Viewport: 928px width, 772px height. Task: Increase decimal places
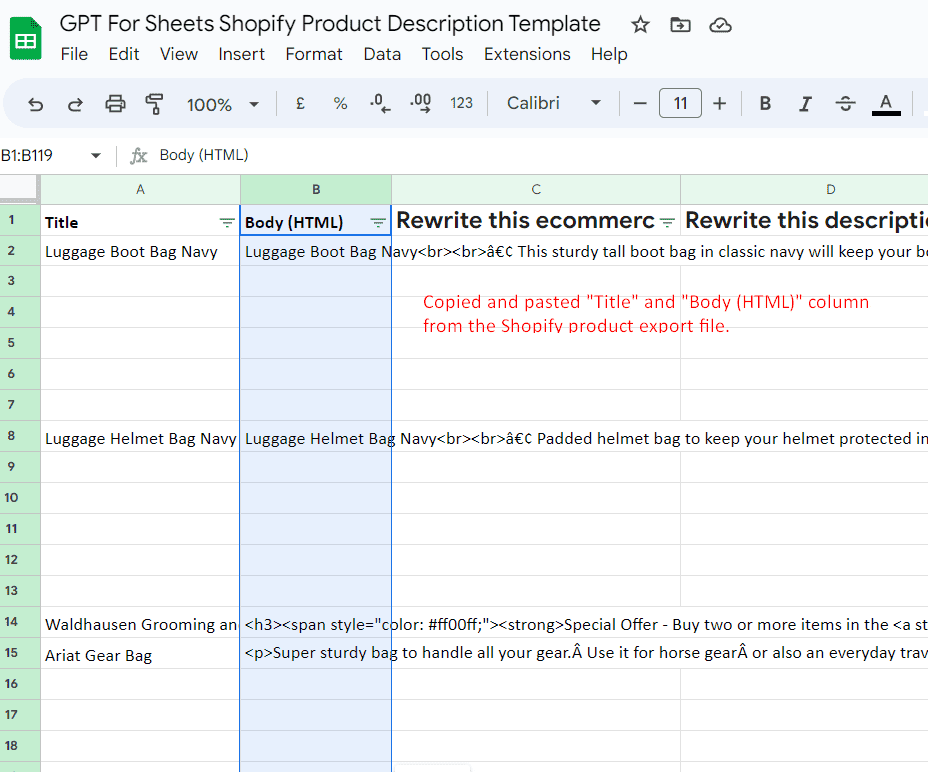tap(420, 104)
